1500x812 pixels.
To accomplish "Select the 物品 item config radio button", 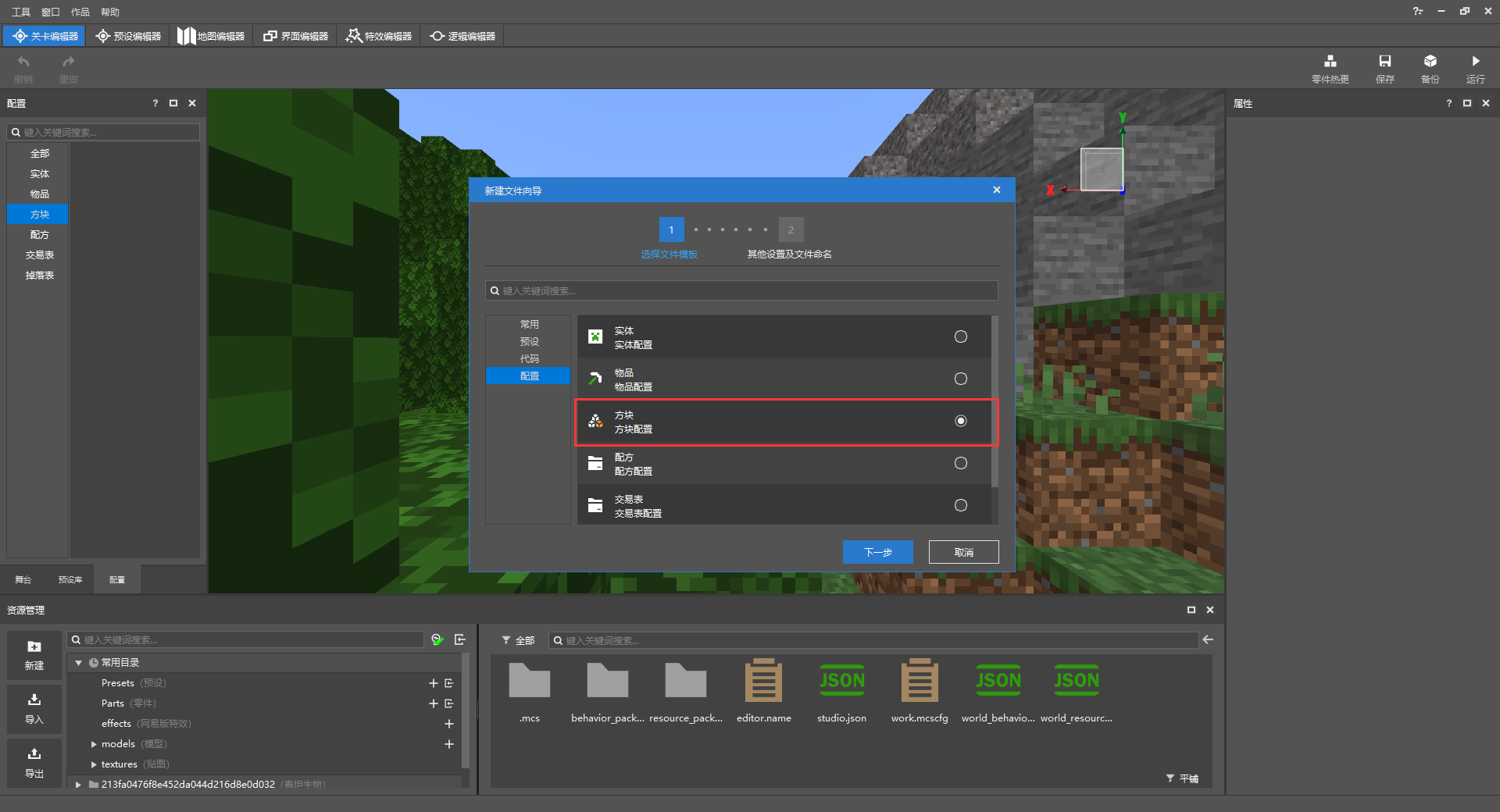I will (961, 379).
